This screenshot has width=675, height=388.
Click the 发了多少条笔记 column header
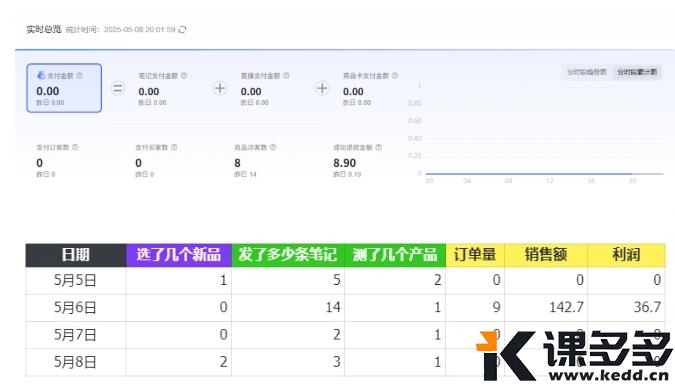point(288,255)
